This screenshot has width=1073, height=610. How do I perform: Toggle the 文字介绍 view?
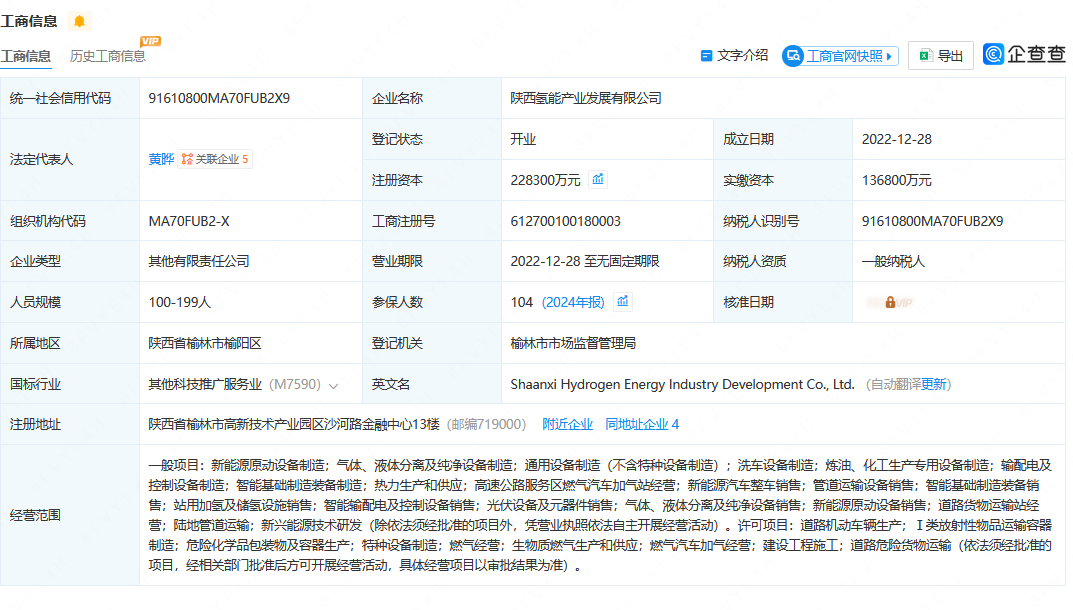[x=735, y=56]
